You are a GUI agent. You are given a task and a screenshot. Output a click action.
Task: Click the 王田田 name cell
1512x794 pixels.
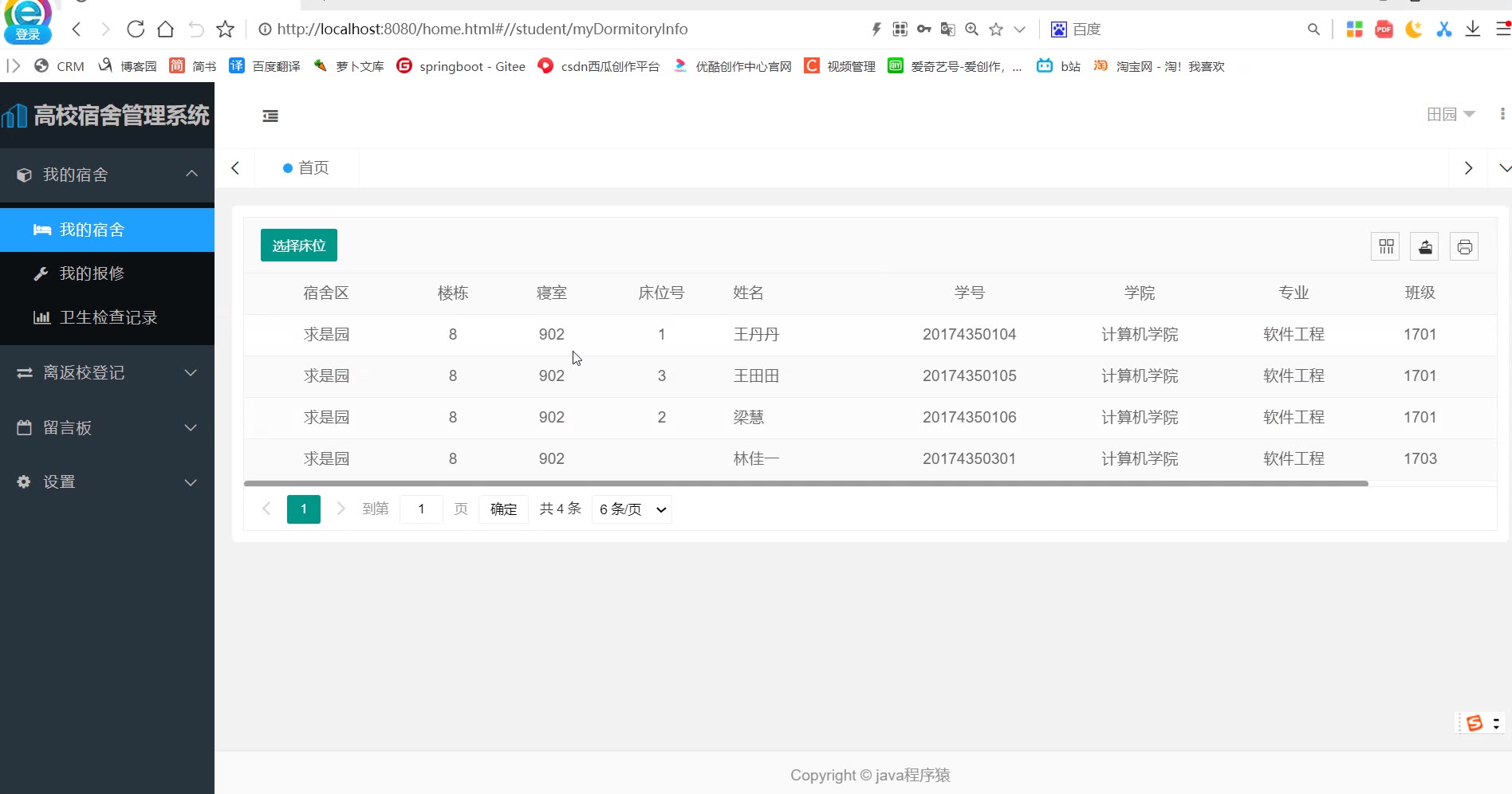coord(756,376)
